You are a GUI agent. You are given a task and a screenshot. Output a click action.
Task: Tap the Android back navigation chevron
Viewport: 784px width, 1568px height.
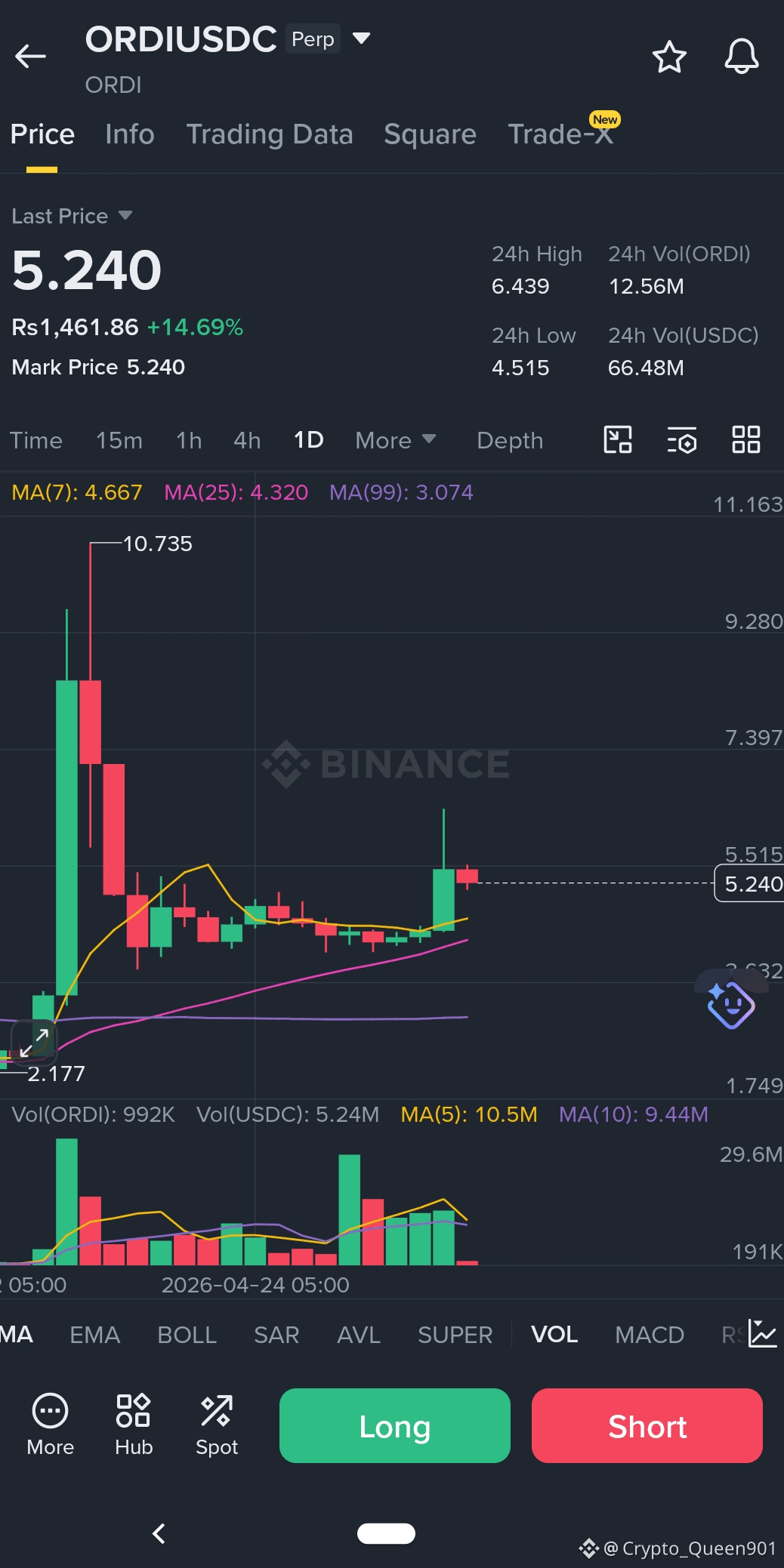[159, 1533]
